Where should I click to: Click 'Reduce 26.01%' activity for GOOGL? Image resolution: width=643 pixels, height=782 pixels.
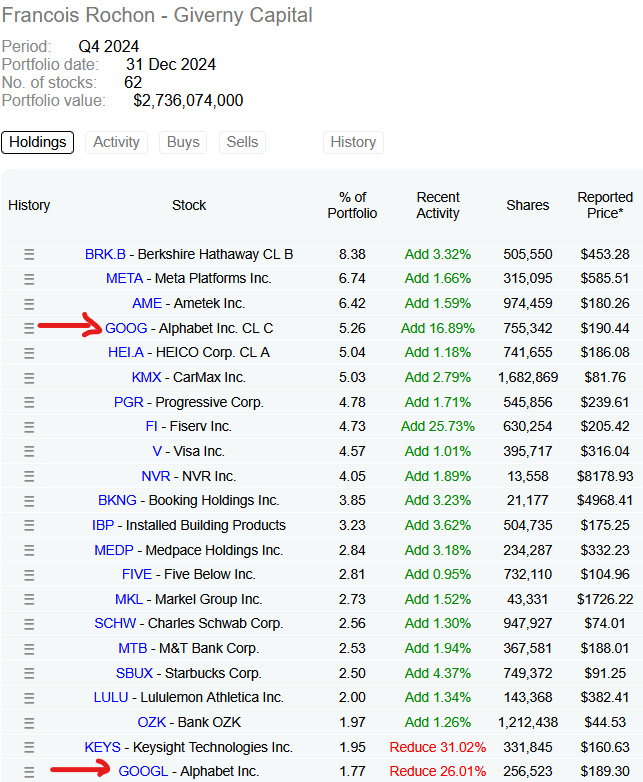438,772
